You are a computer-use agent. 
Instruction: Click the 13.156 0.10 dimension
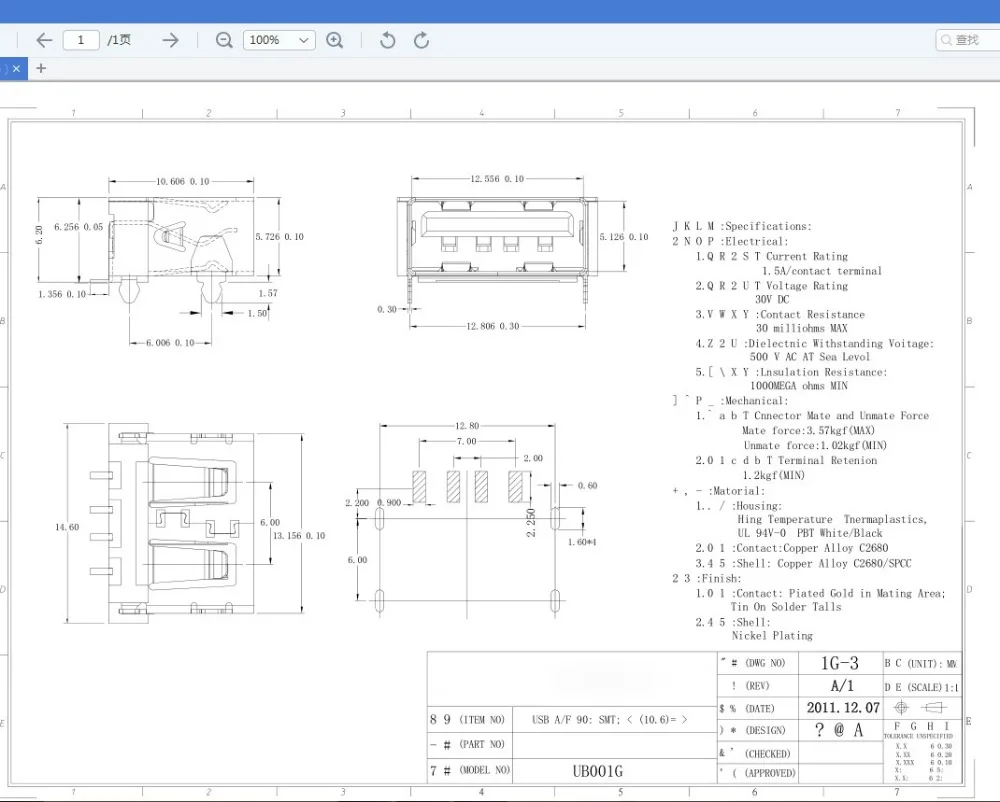coord(299,536)
